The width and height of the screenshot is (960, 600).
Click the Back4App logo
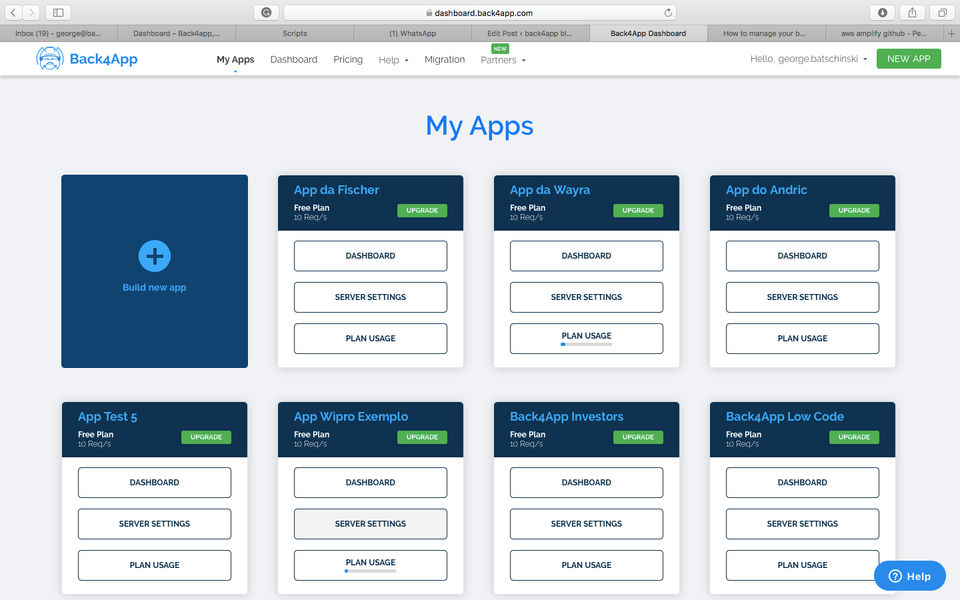click(87, 59)
